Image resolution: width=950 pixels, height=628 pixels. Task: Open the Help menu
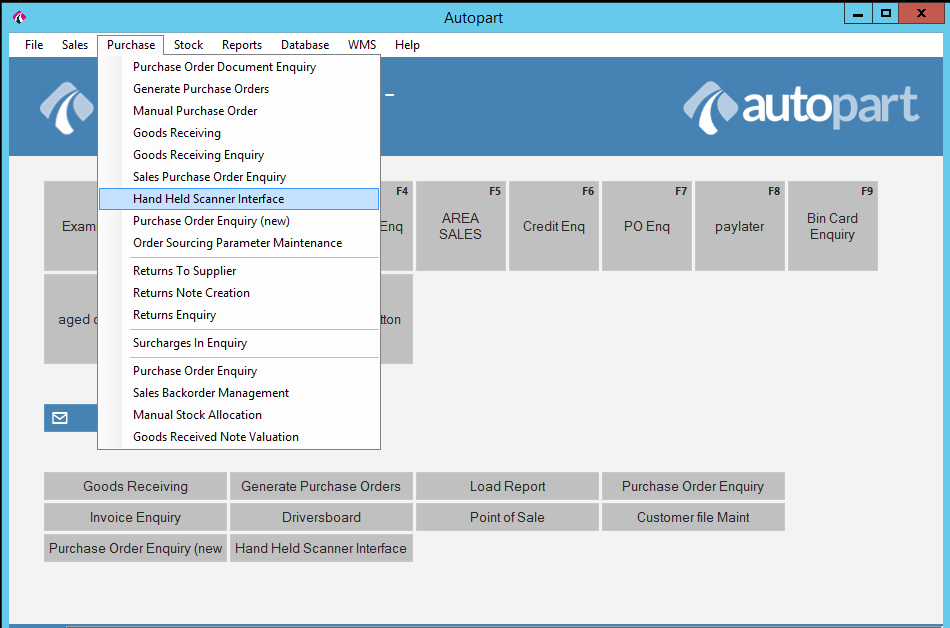click(x=407, y=45)
